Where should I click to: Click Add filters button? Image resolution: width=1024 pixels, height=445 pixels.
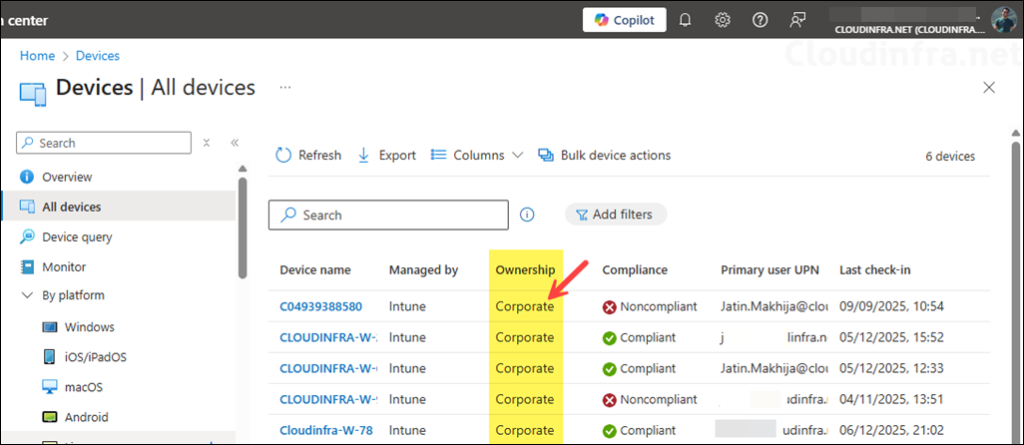616,214
